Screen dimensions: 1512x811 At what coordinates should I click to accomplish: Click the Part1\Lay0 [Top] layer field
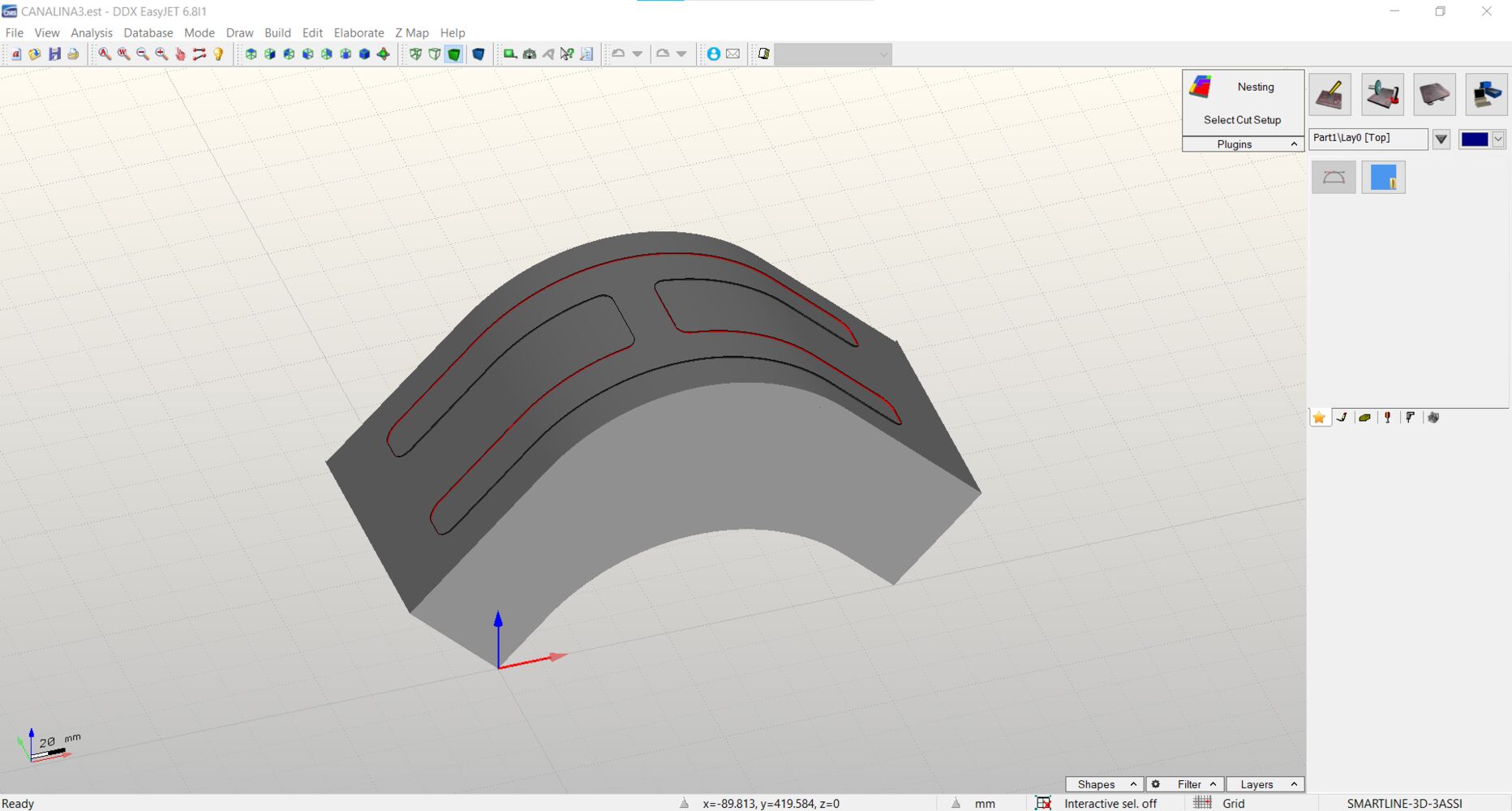coord(1368,139)
